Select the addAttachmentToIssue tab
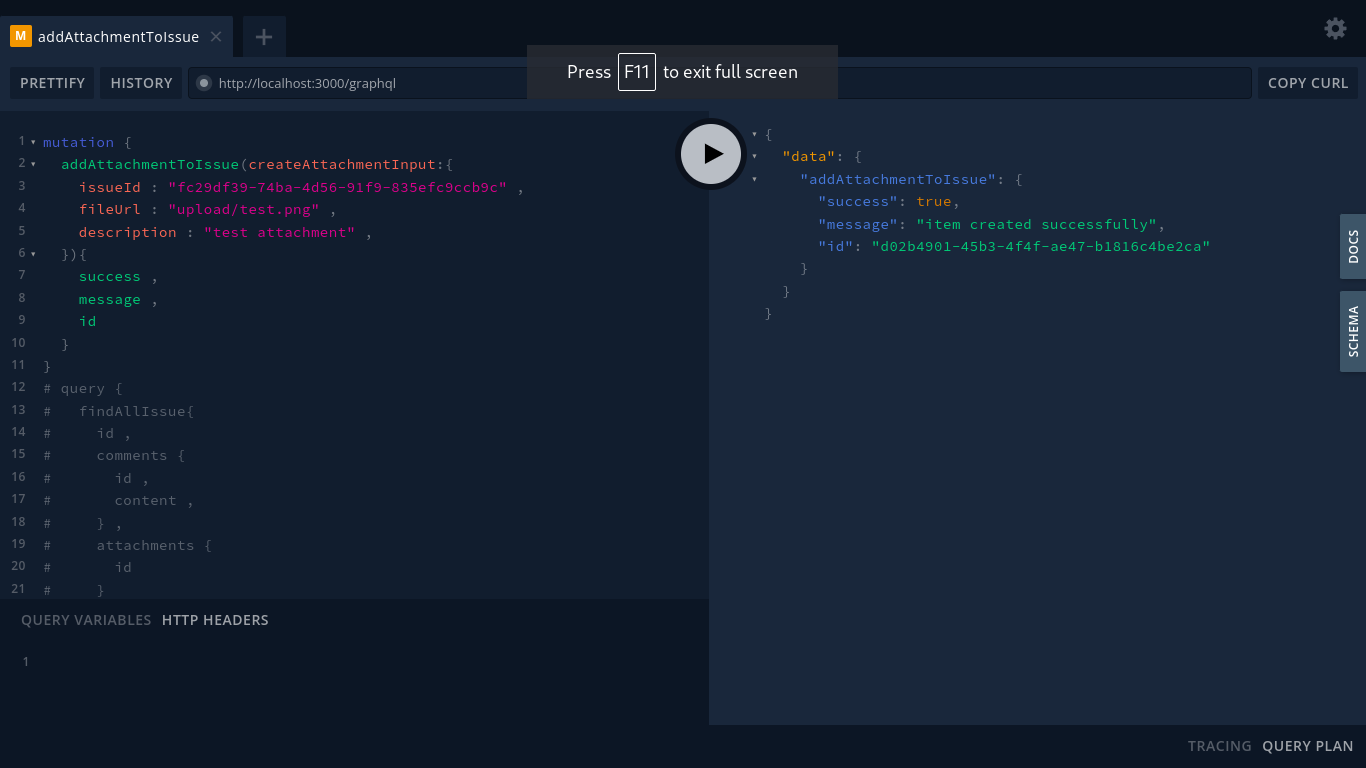The image size is (1366, 768). [x=117, y=36]
